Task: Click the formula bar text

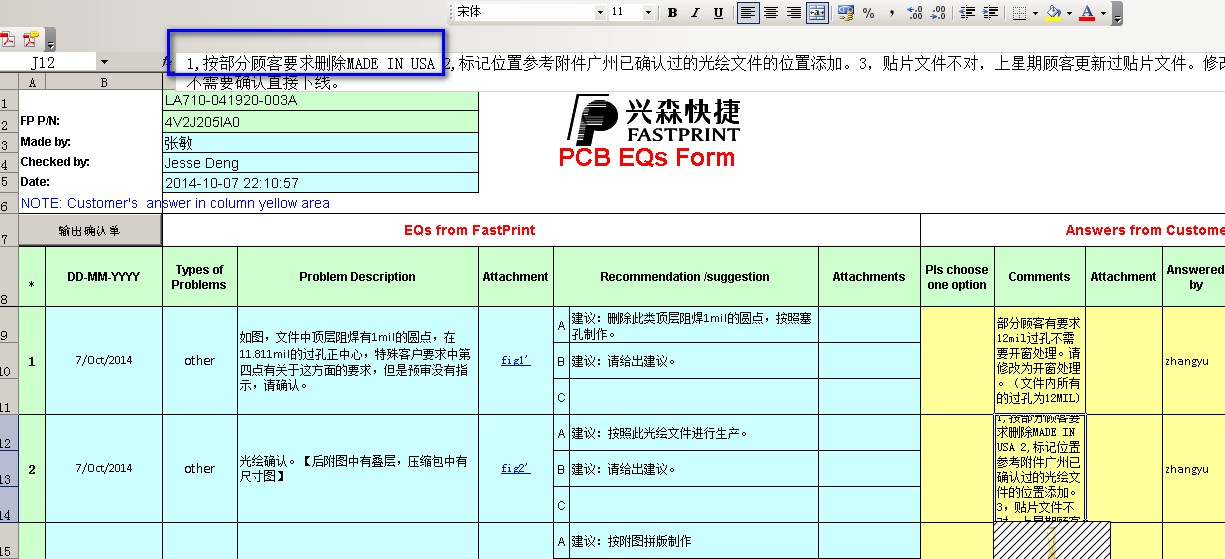Action: coord(700,73)
